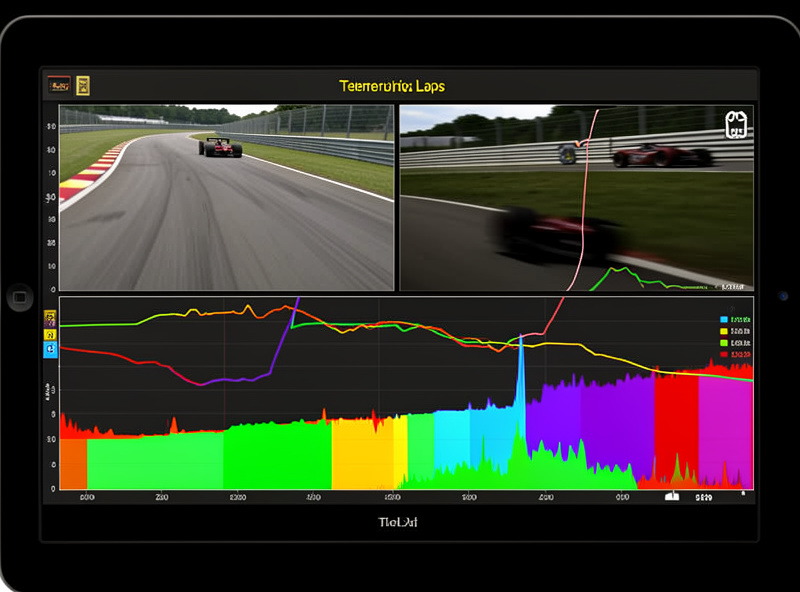The image size is (800, 592).
Task: Tap the white outline icon on right video
Action: 736,124
